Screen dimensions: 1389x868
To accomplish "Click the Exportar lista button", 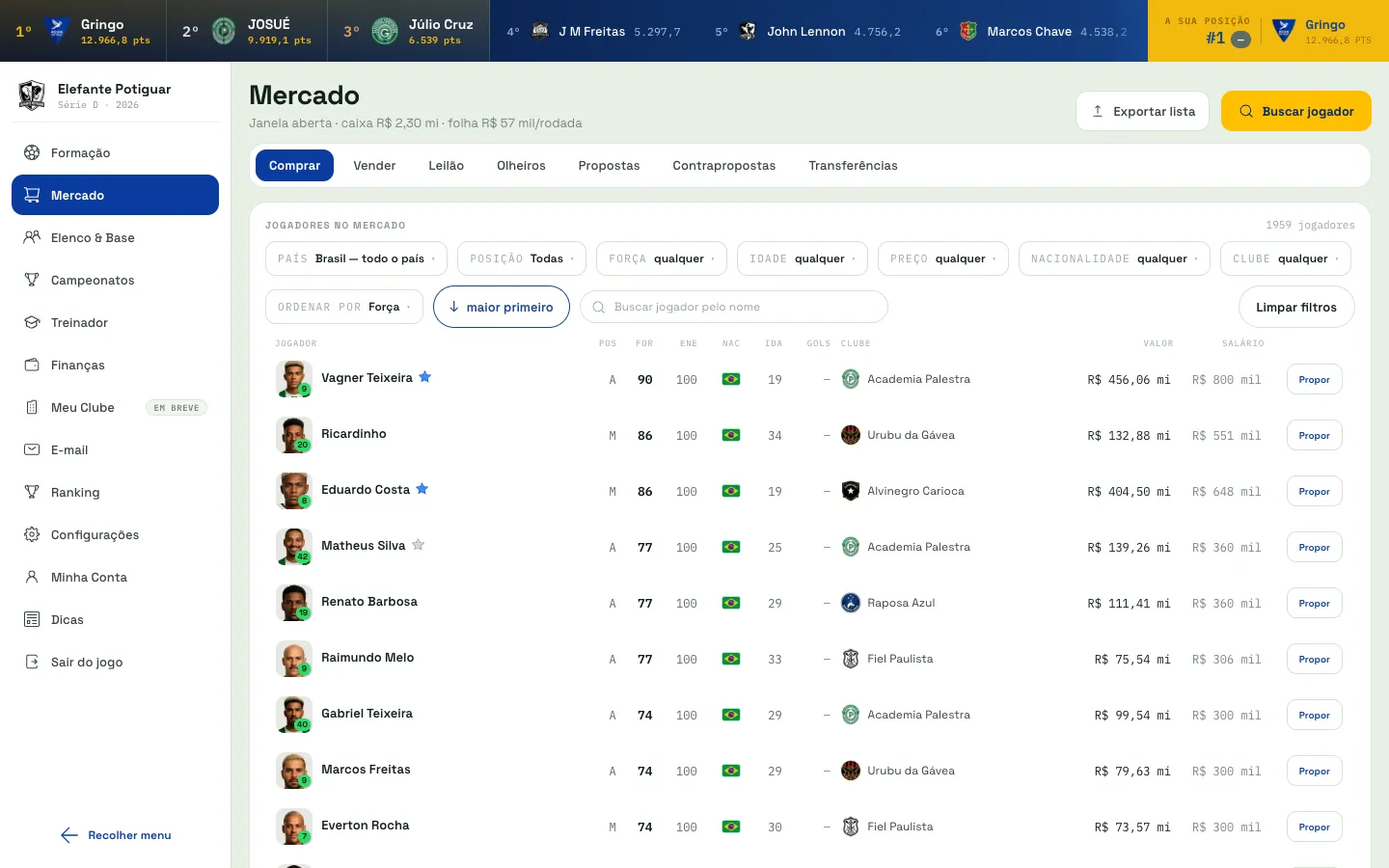I will 1142,111.
